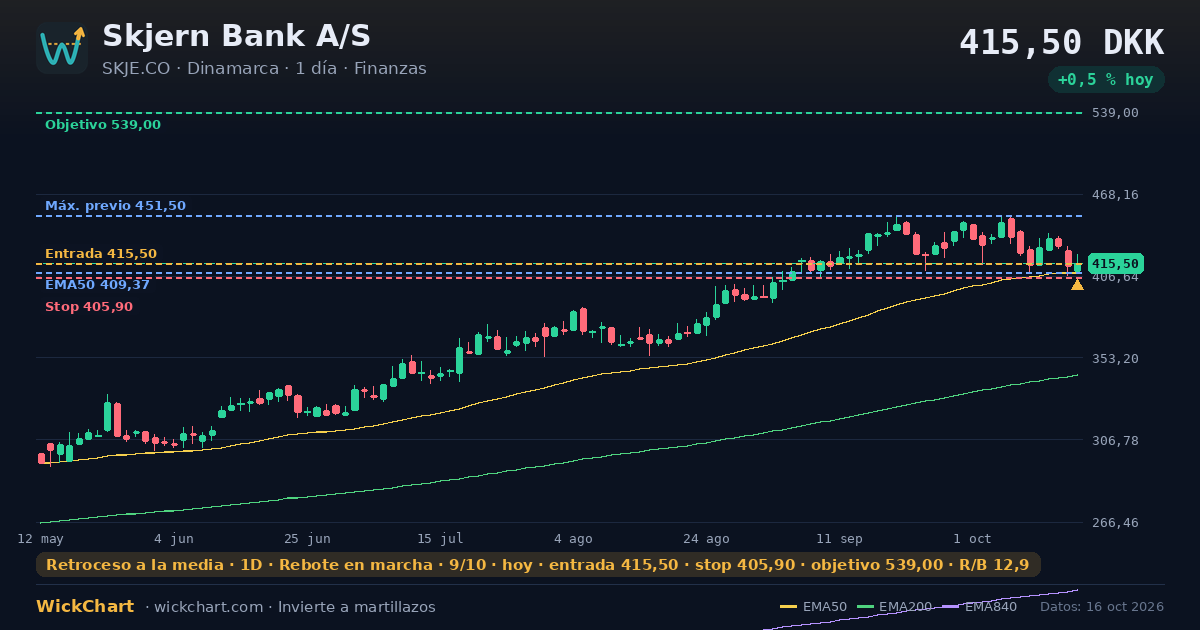Select the Skjern Bank A/S title
Viewport: 1200px width, 630px height.
tap(236, 36)
